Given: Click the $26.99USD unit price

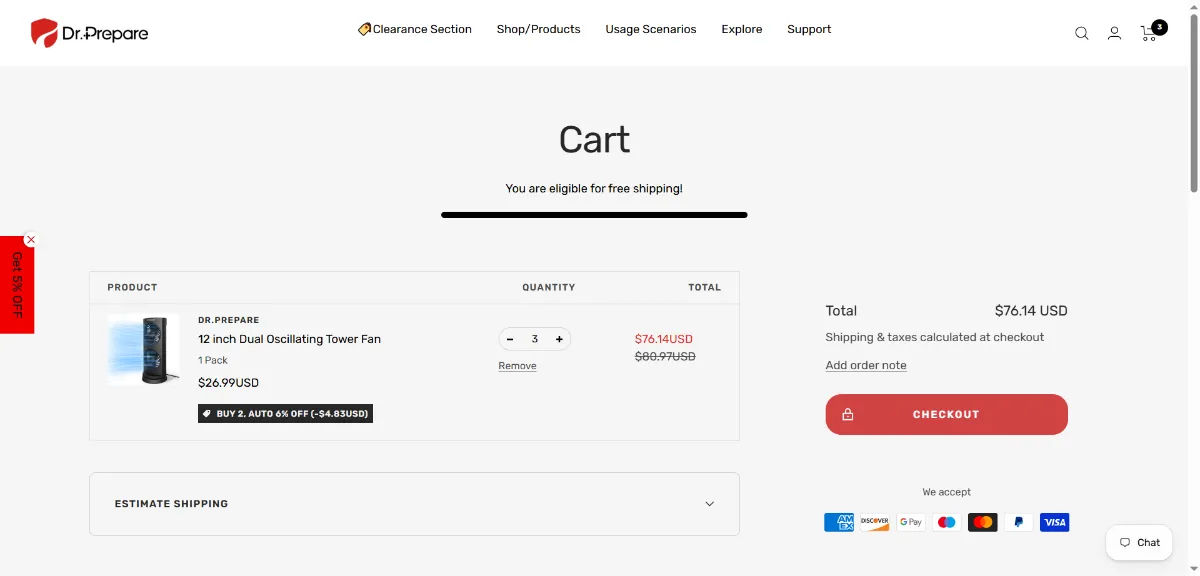Looking at the screenshot, I should click(228, 383).
